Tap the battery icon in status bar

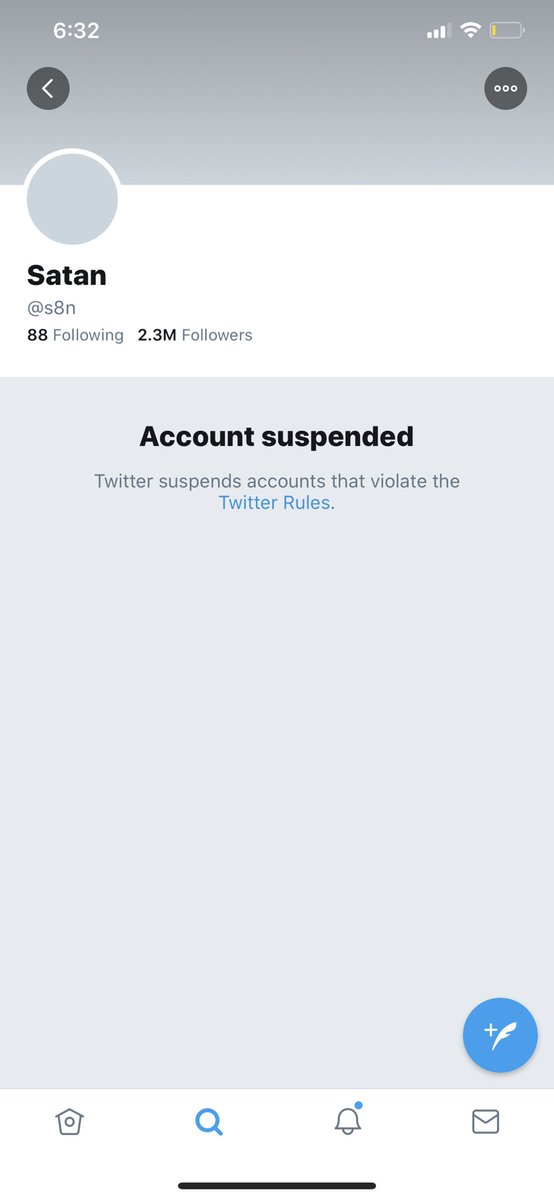tap(507, 31)
